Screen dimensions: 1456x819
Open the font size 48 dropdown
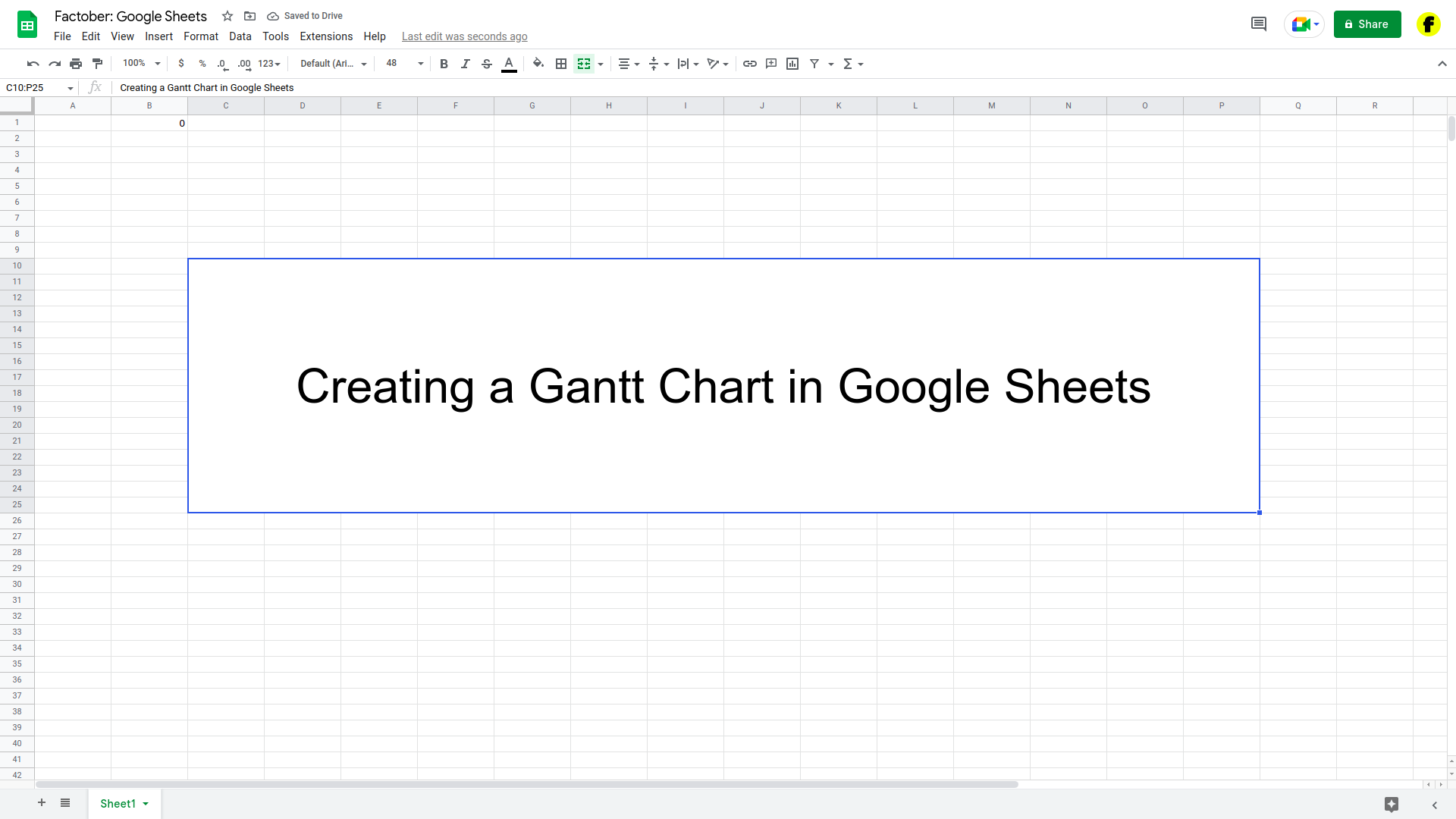[x=404, y=64]
